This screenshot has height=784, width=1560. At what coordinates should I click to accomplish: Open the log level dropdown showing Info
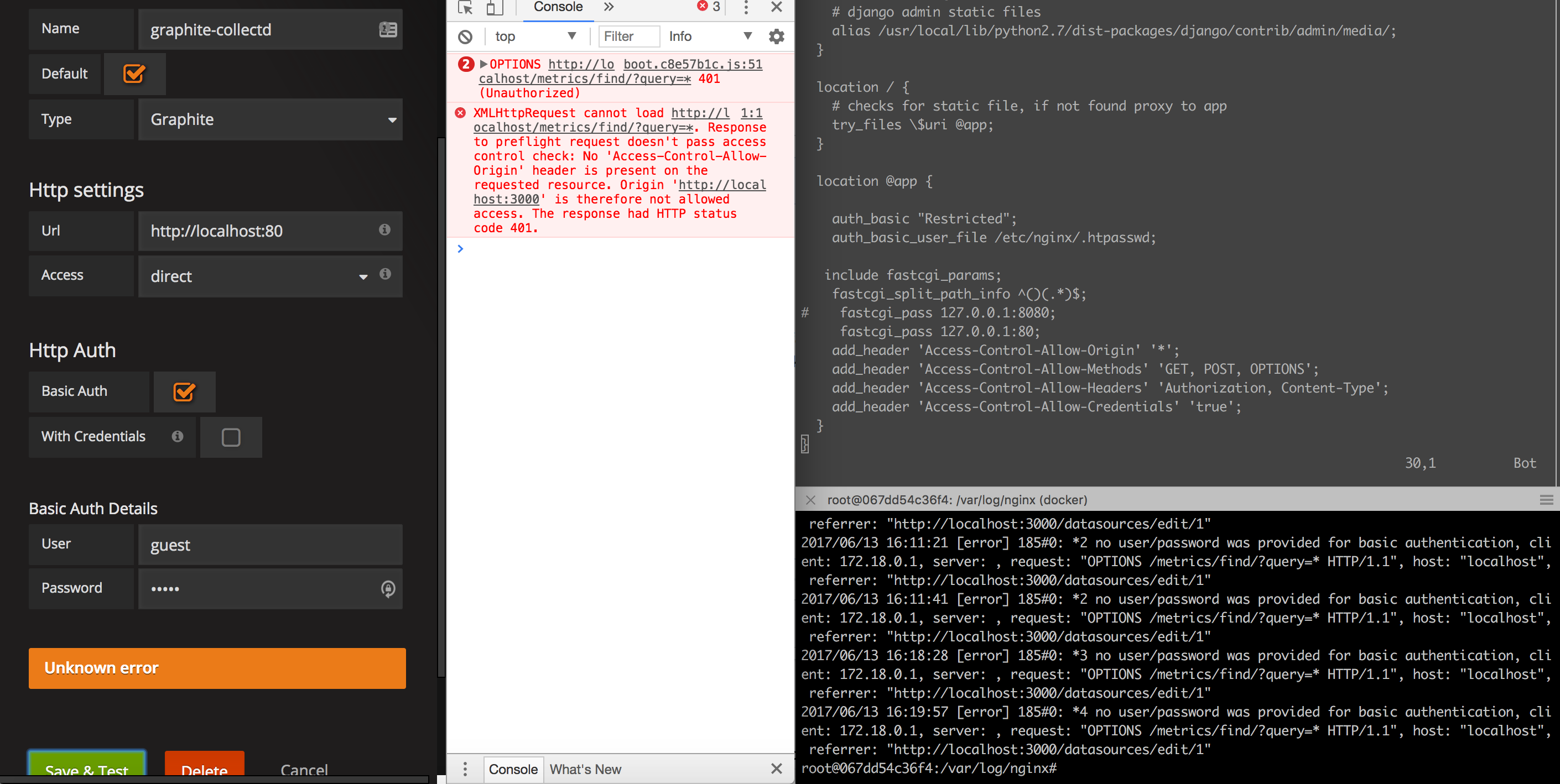(x=710, y=37)
